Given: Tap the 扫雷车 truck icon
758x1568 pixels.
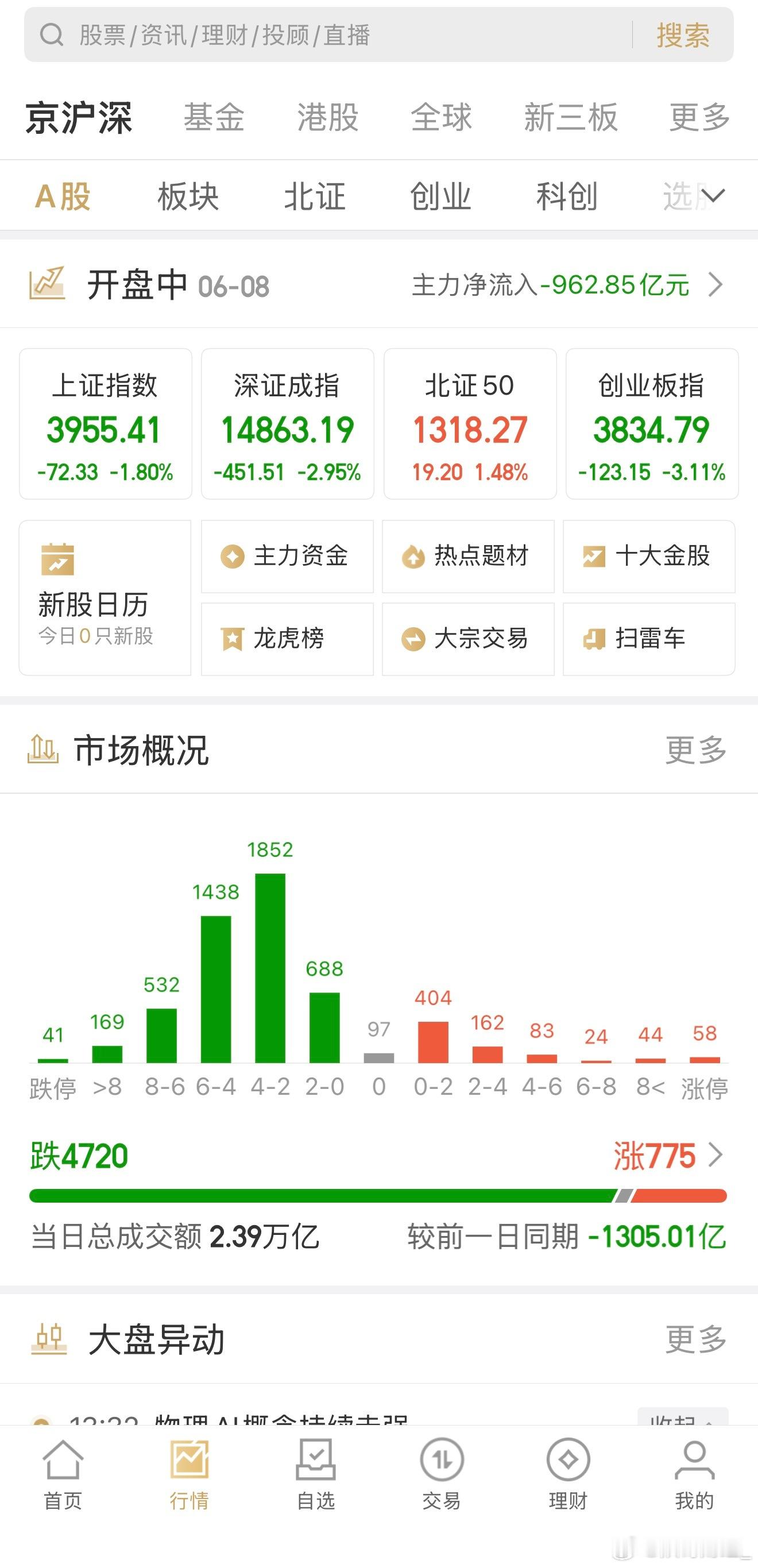Looking at the screenshot, I should point(594,639).
